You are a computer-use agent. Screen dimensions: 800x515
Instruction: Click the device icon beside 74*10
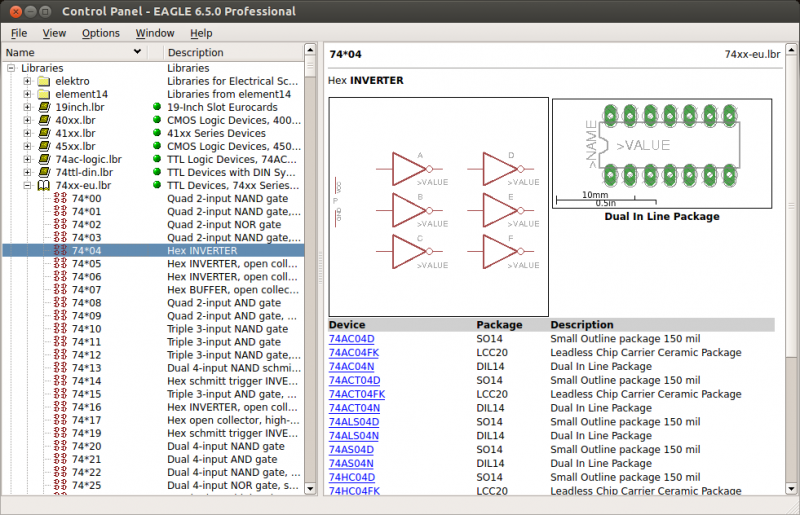tap(60, 329)
